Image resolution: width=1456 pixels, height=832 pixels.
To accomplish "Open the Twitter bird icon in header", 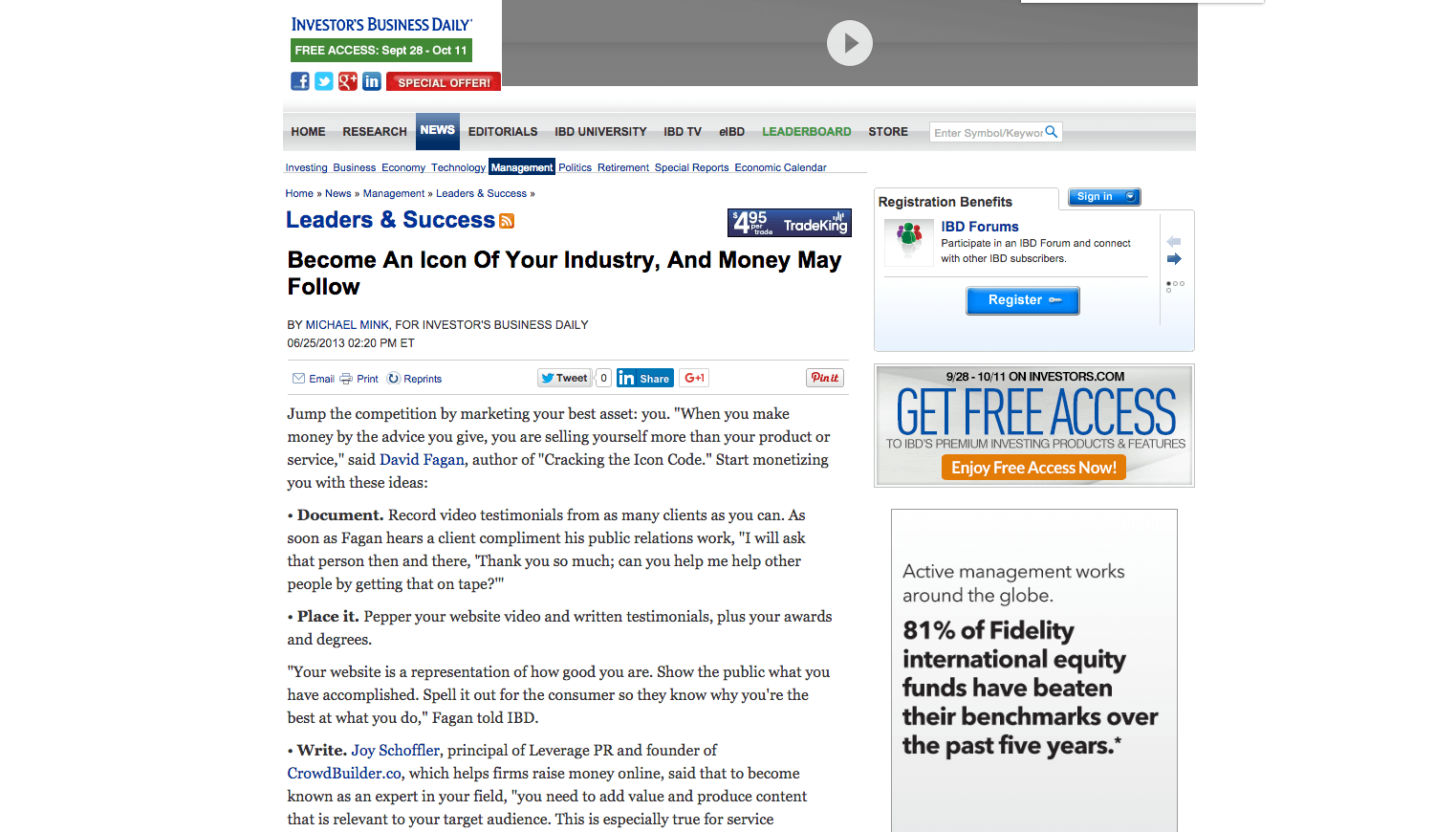I will pyautogui.click(x=324, y=81).
